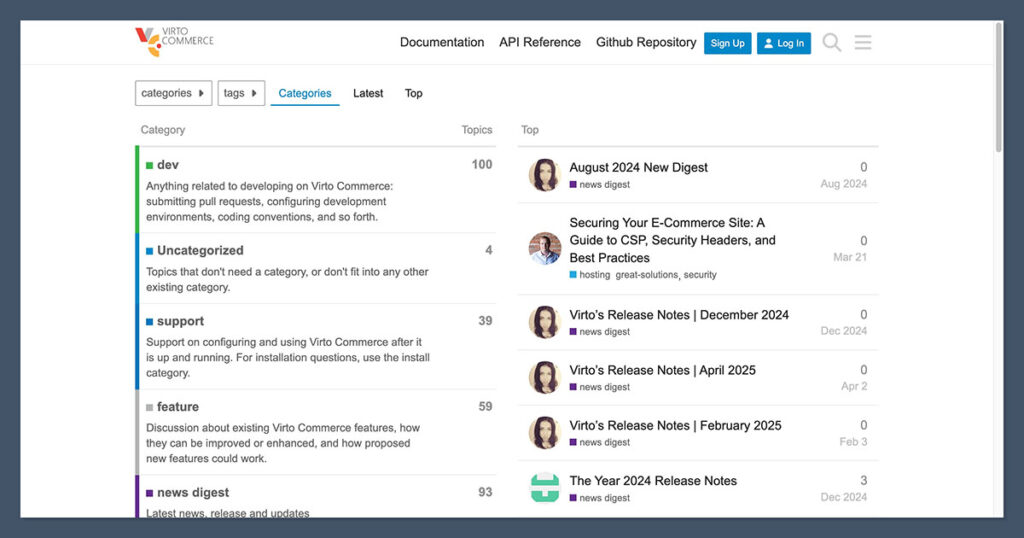The width and height of the screenshot is (1024, 538).
Task: Click the Log In button
Action: (x=784, y=43)
